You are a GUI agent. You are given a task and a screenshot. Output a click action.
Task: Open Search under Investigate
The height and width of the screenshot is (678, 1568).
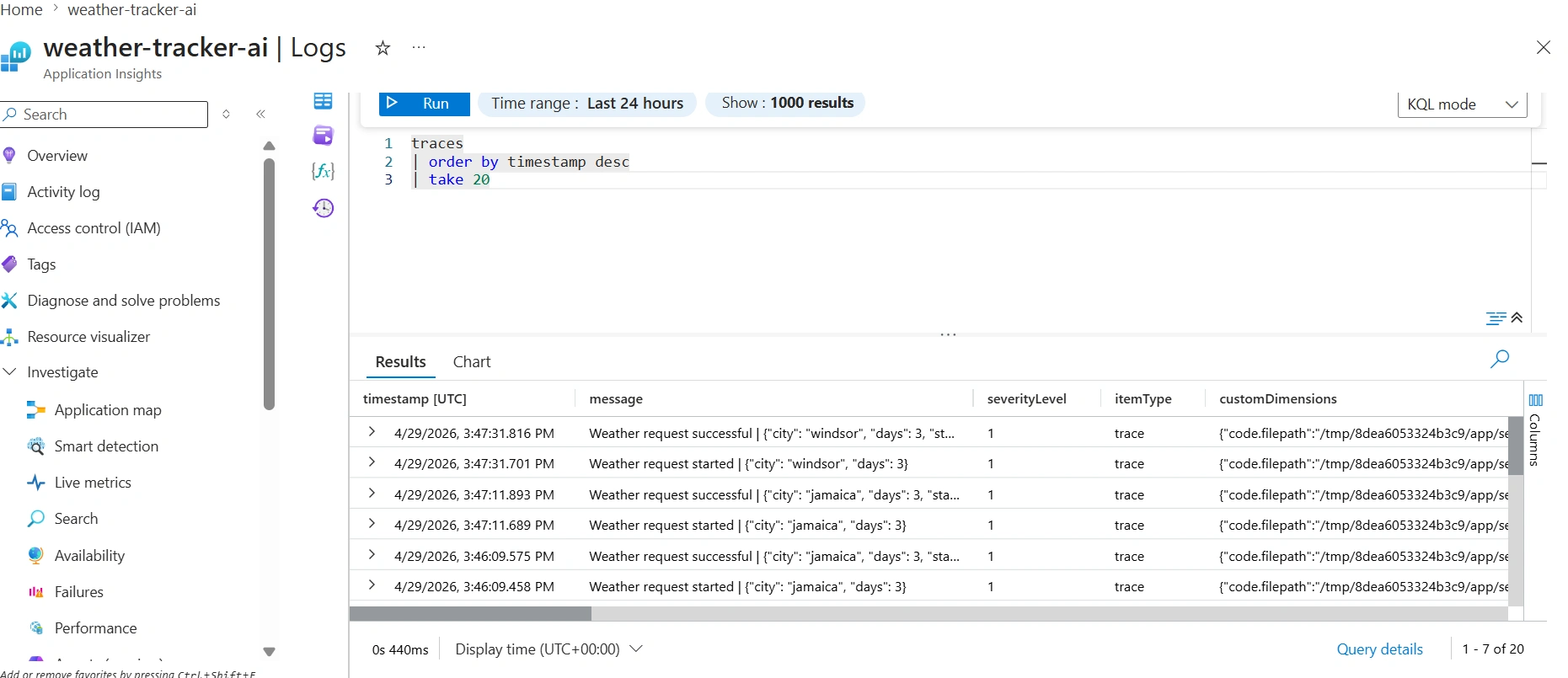coord(76,519)
